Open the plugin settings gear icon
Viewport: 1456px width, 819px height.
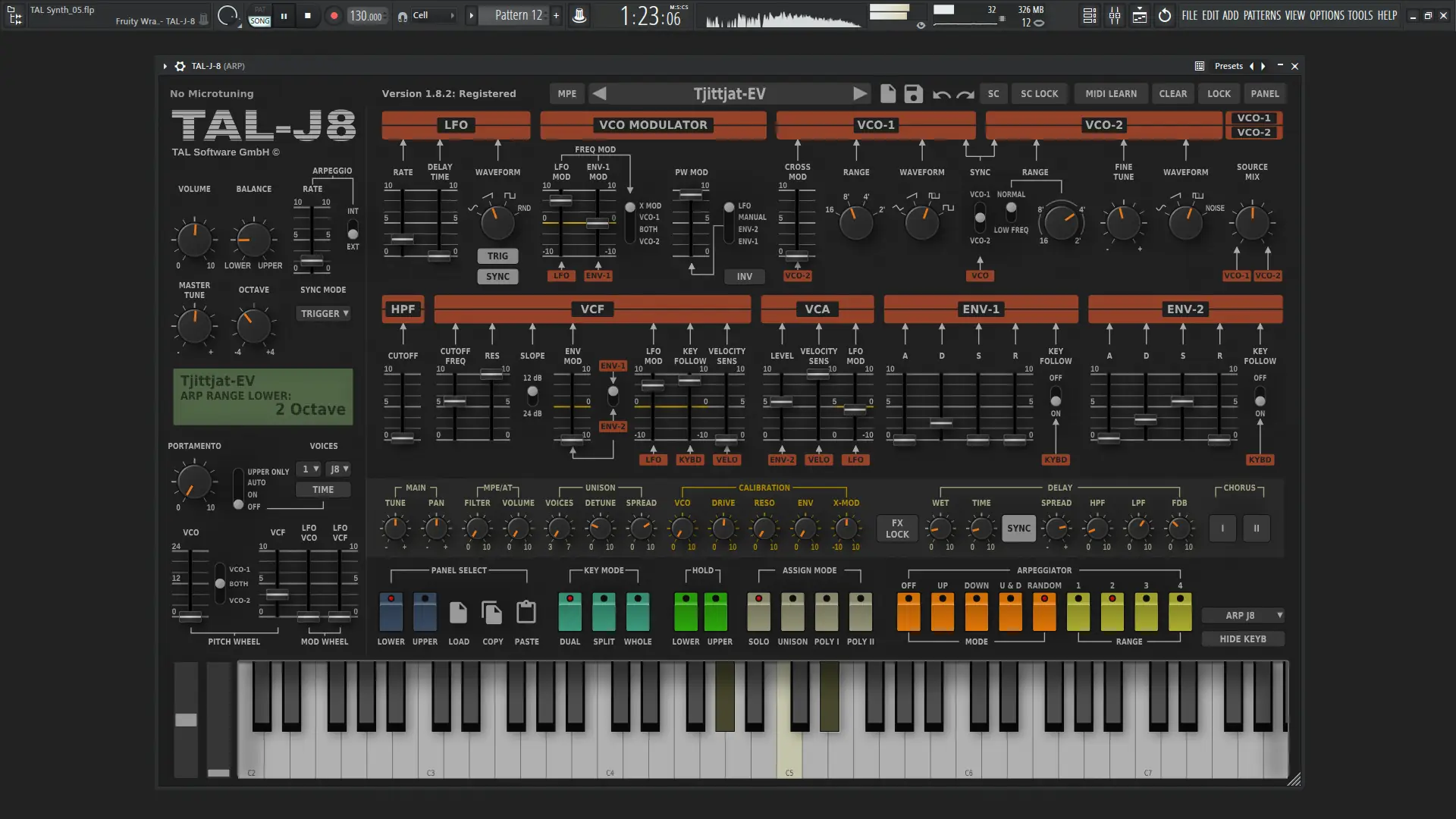tap(180, 66)
